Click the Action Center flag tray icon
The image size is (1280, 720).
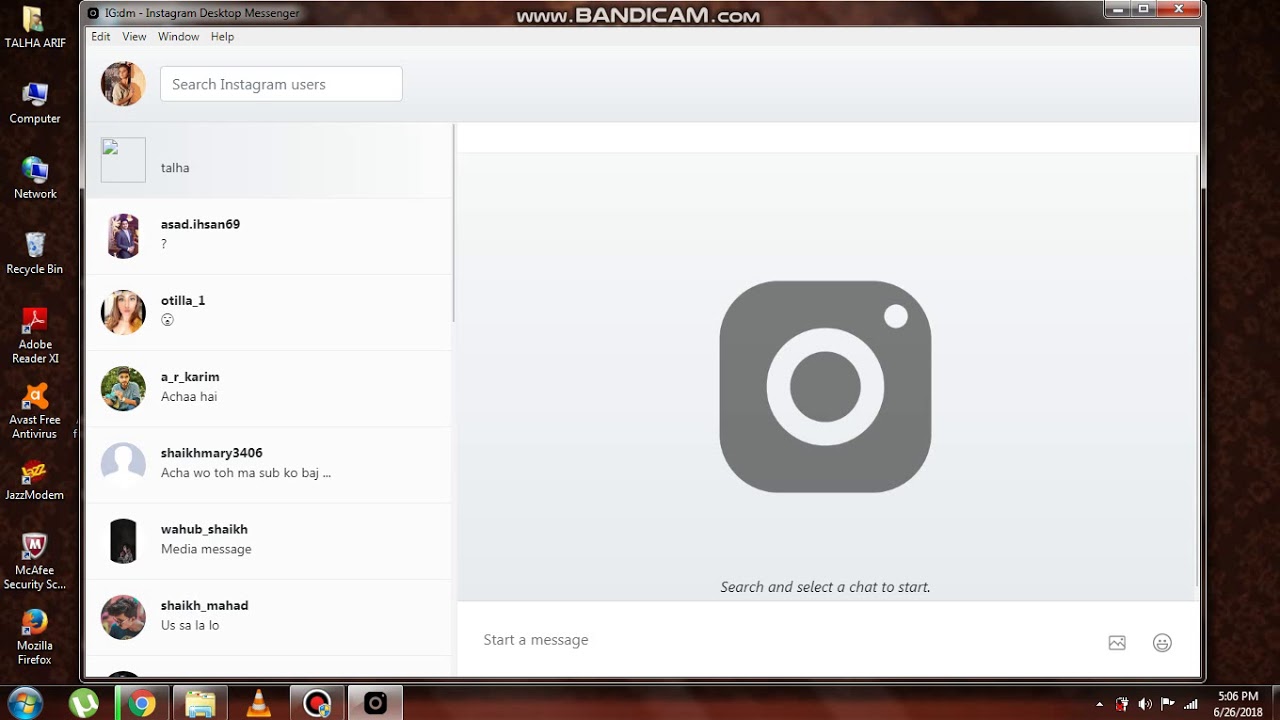(x=1167, y=704)
